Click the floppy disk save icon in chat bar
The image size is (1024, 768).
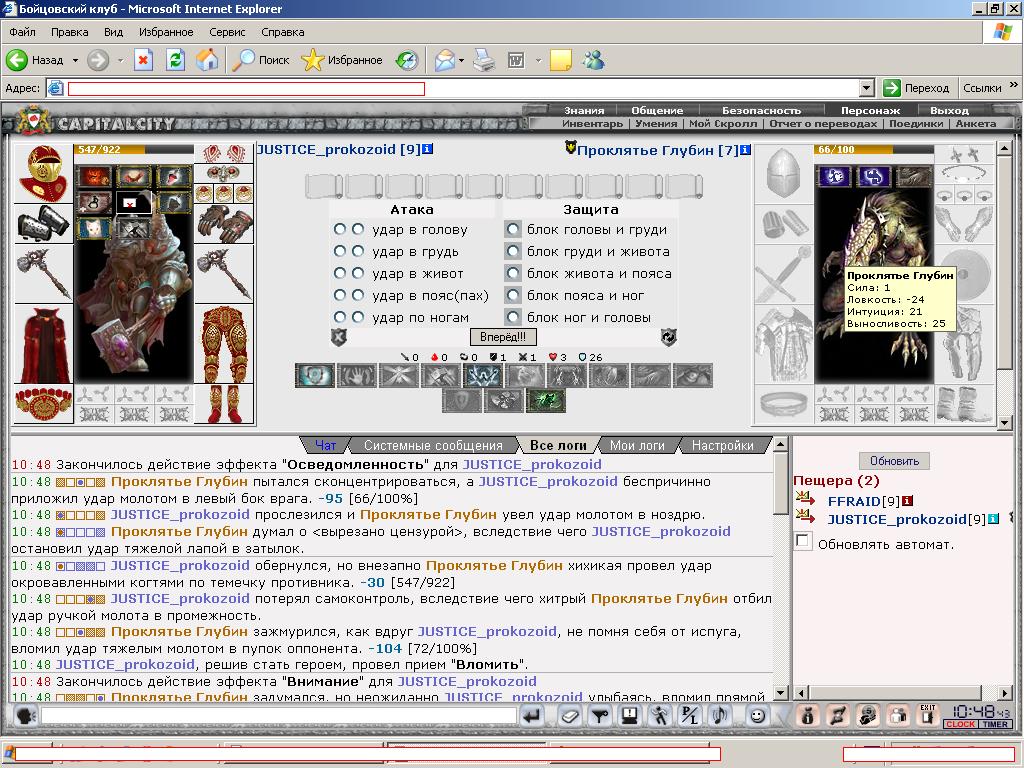(x=630, y=716)
